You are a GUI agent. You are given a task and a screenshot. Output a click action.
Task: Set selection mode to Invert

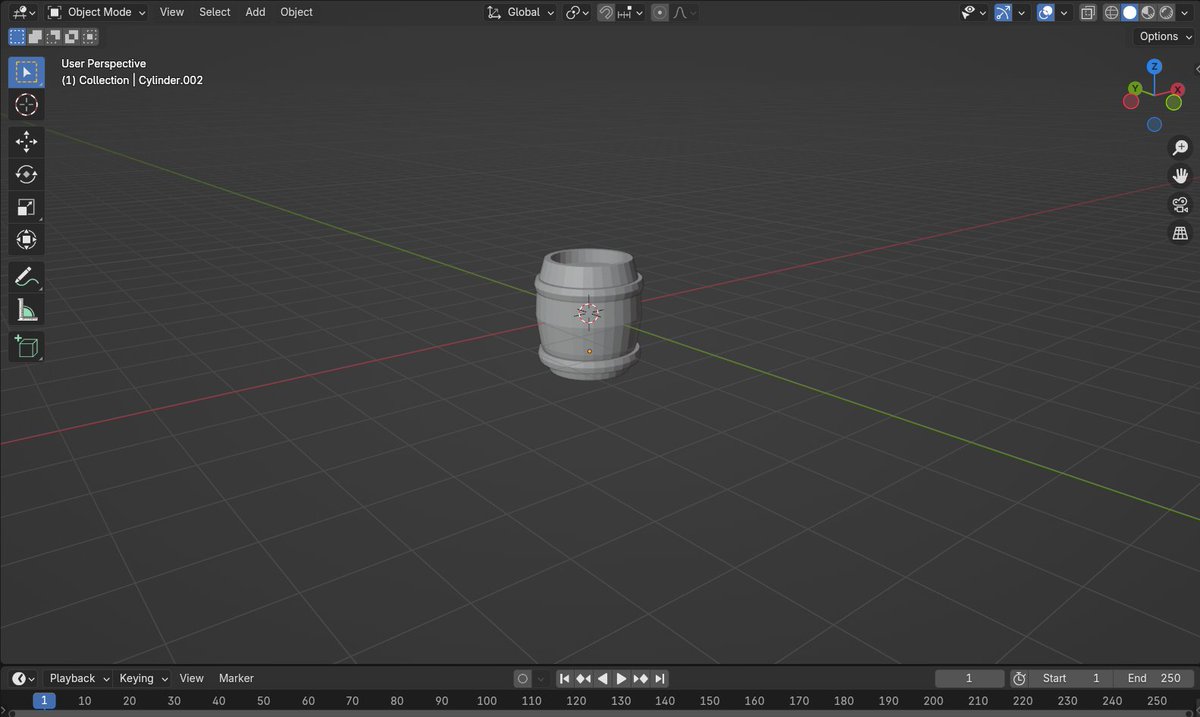(x=72, y=37)
